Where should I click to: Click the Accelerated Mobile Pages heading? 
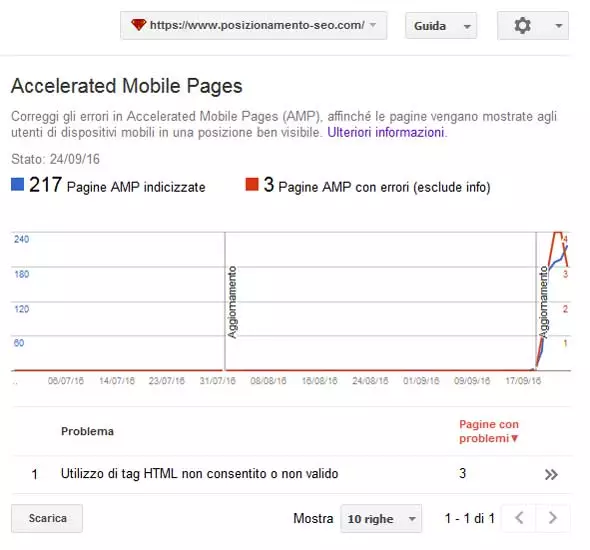[x=127, y=86]
